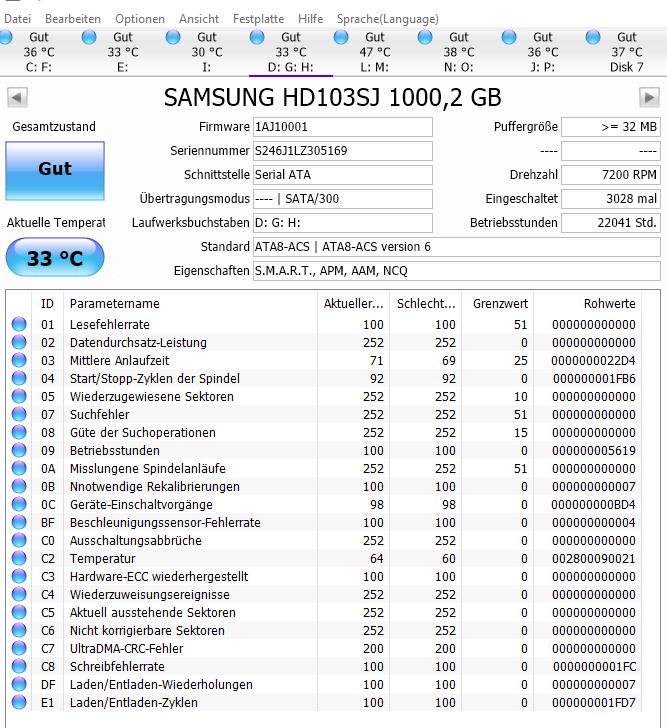Select the Disk 7 status orb
The height and width of the screenshot is (728, 667).
[x=593, y=37]
